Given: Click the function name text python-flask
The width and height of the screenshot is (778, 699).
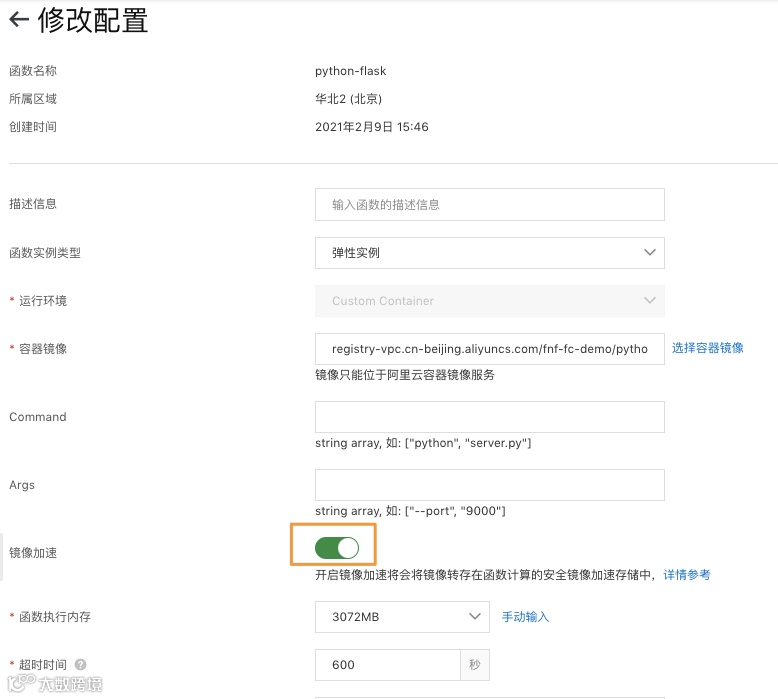Looking at the screenshot, I should (350, 71).
